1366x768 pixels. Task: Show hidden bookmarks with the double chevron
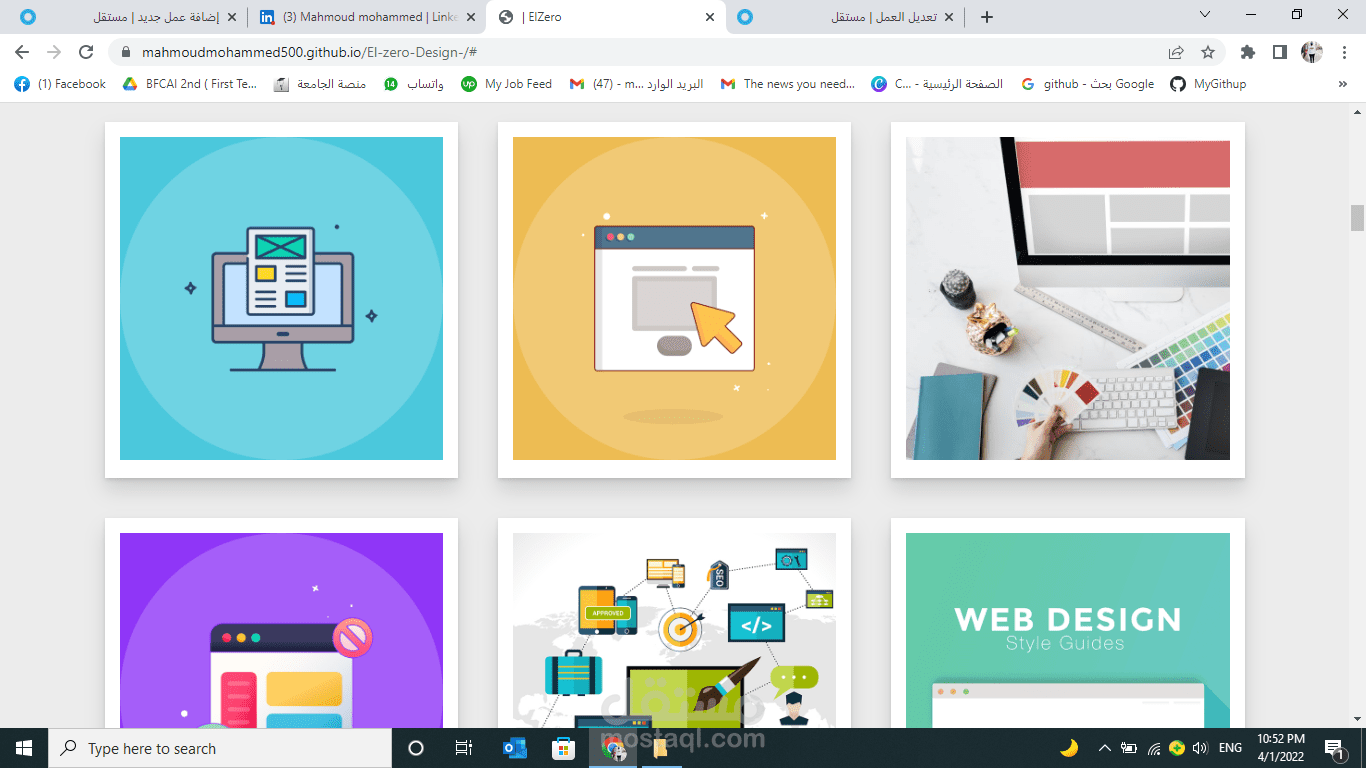[1343, 84]
